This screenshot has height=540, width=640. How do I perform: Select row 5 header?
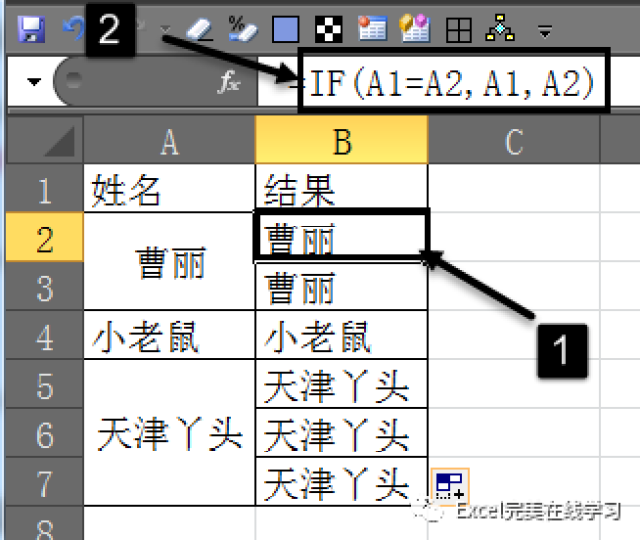[45, 384]
